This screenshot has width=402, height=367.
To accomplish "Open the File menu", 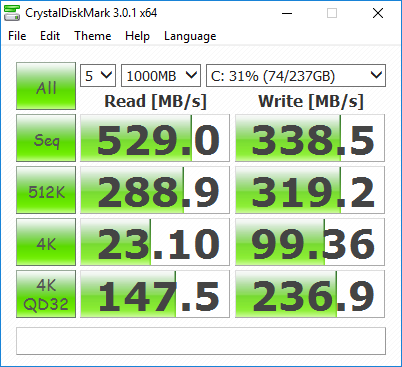I will click(17, 36).
